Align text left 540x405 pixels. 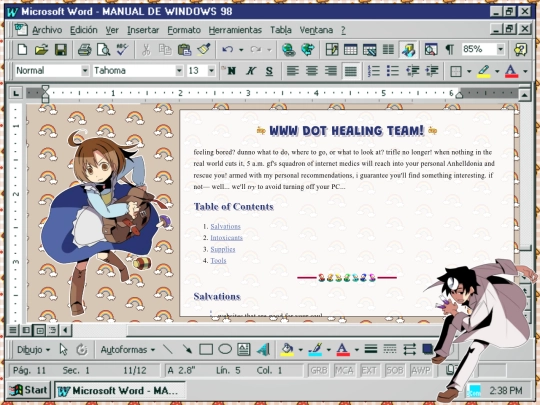[x=293, y=71]
